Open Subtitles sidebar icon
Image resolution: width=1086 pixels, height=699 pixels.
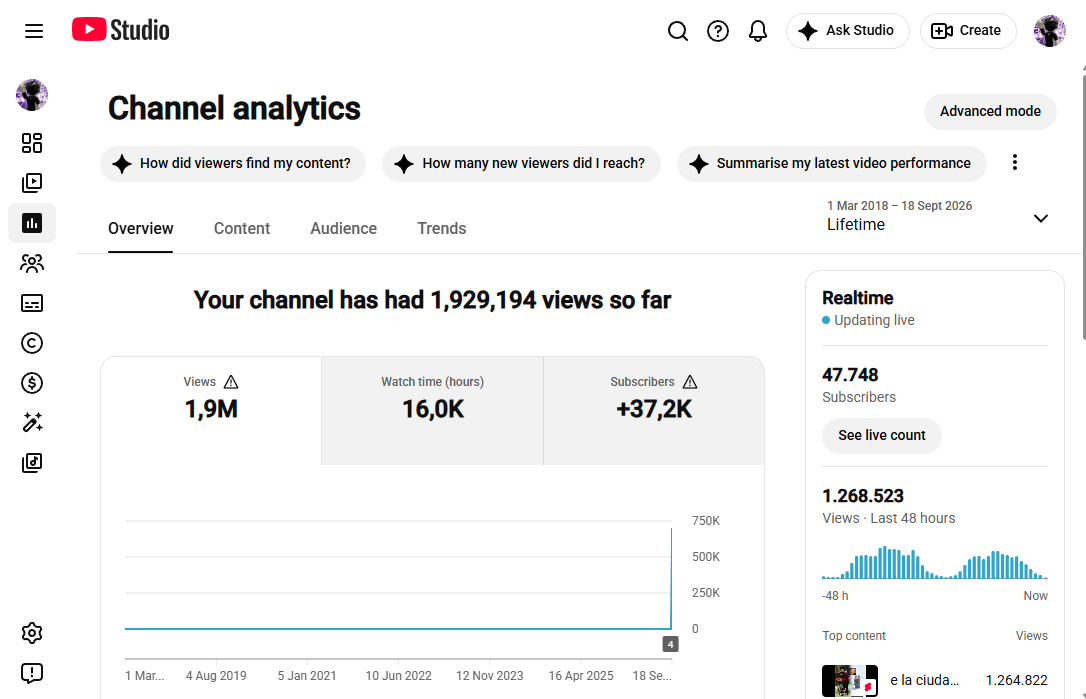click(32, 303)
